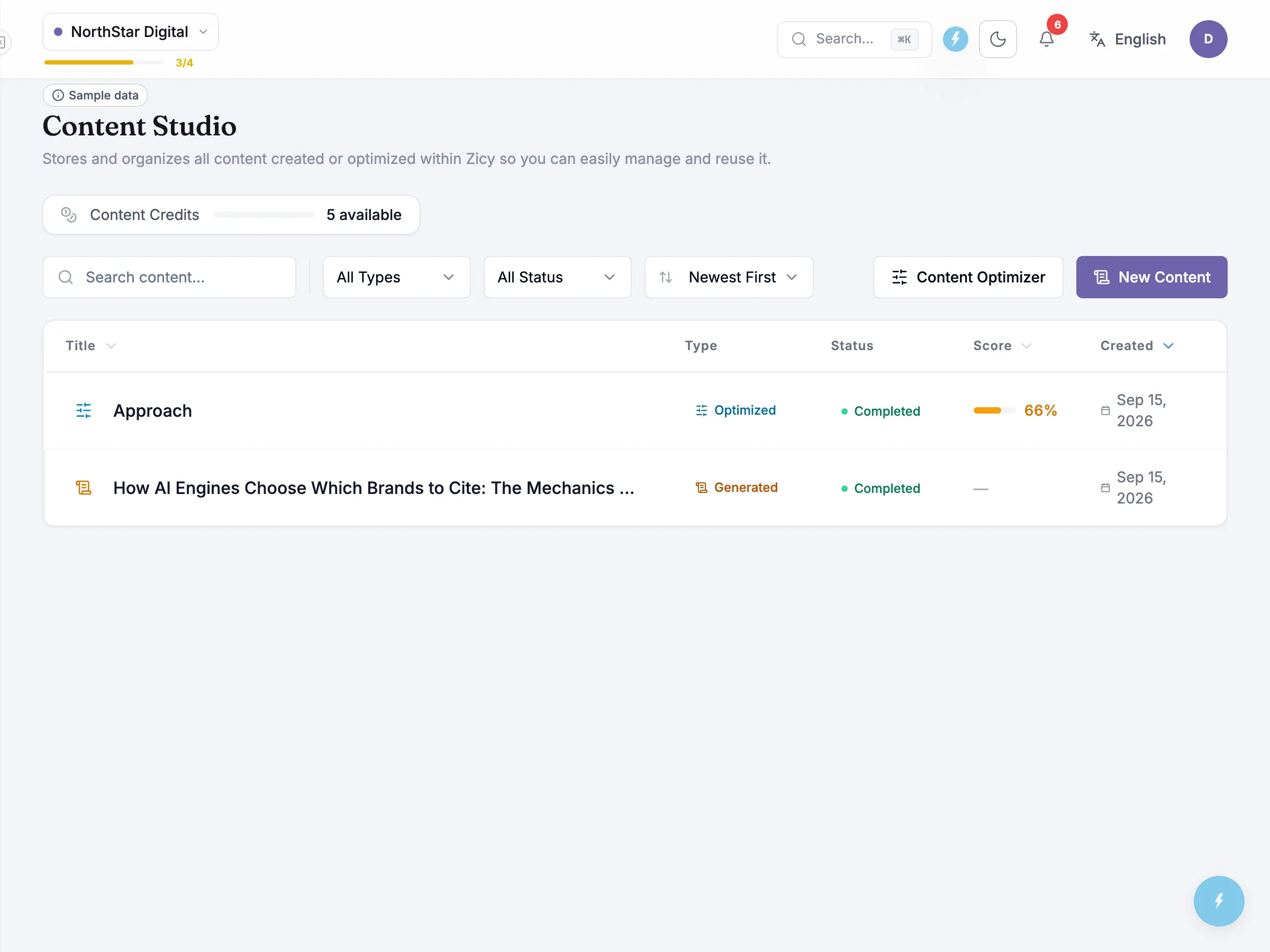
Task: Click the ⌘K shortcut badge
Action: [904, 40]
